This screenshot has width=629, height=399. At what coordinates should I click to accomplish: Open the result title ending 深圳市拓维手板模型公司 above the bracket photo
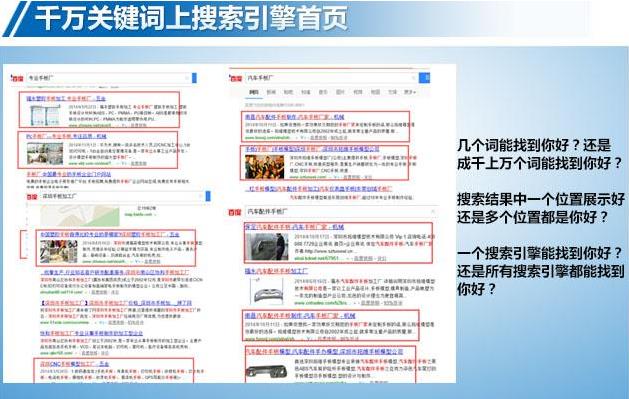(x=324, y=352)
